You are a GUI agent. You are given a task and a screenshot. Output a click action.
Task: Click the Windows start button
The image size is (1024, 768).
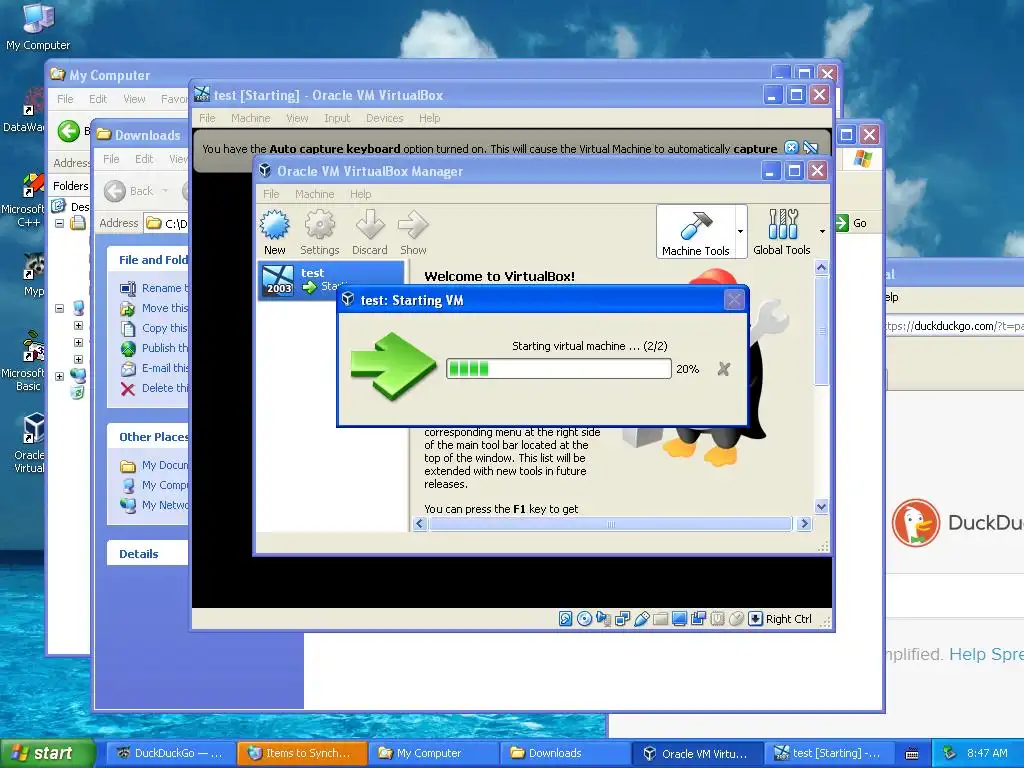46,753
